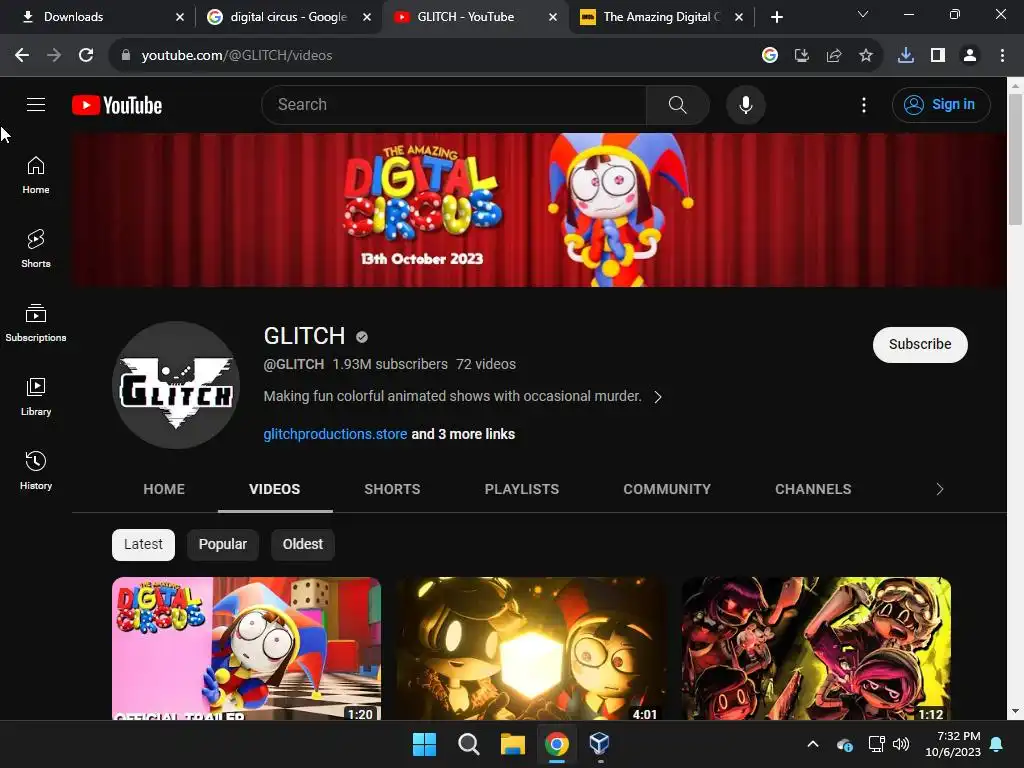This screenshot has width=1024, height=768.
Task: Open YouTube settings three-dot menu
Action: pos(863,104)
